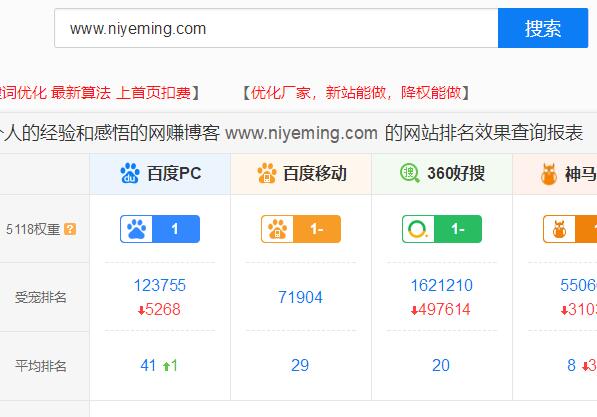Click the orange Baidu mobile weight badge 1-
Screen dimensions: 597x417
point(301,229)
